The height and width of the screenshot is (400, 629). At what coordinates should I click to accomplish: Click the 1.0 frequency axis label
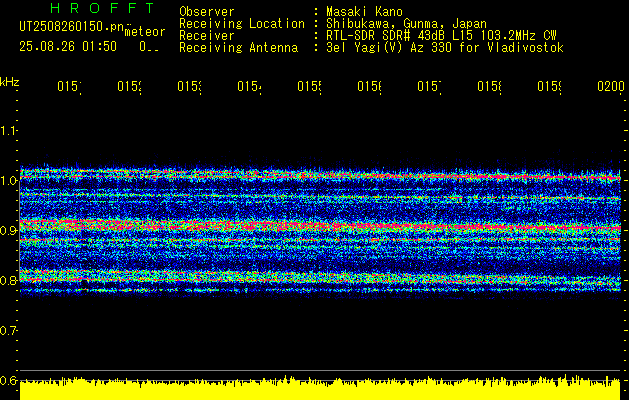(x=8, y=181)
